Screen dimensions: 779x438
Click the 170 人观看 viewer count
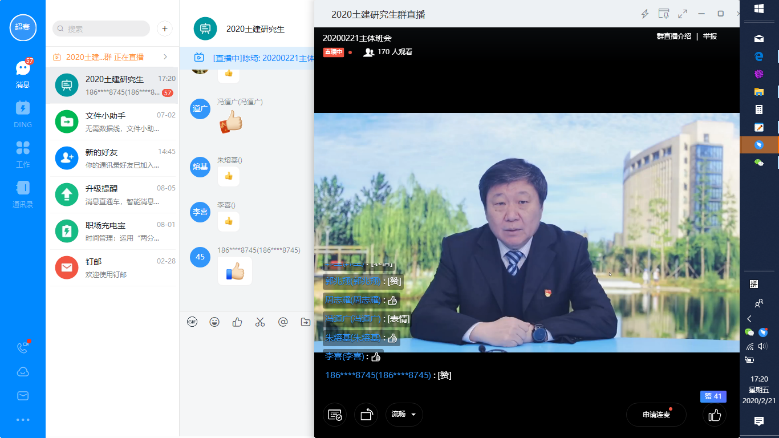click(x=388, y=52)
